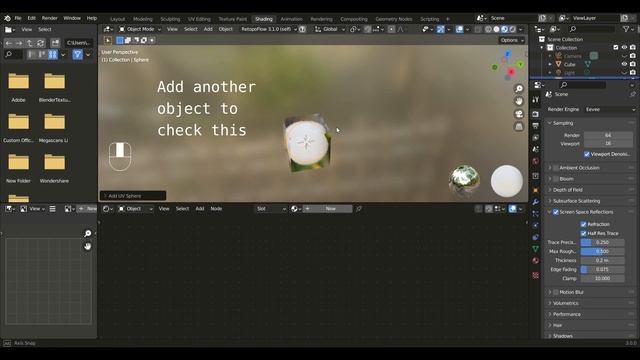Open the shader editor Node menu
Viewport: 640px width, 360px height.
[x=216, y=209]
